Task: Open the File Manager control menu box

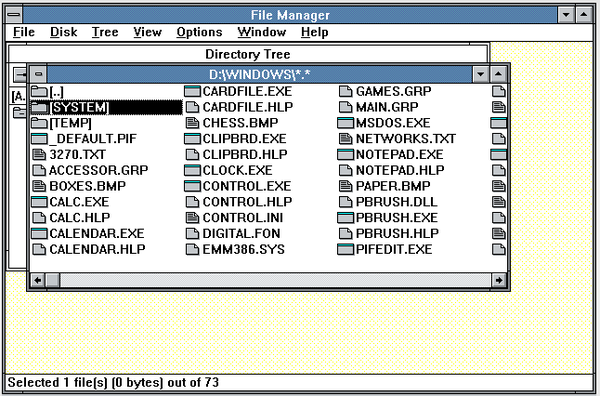Action: (14, 15)
